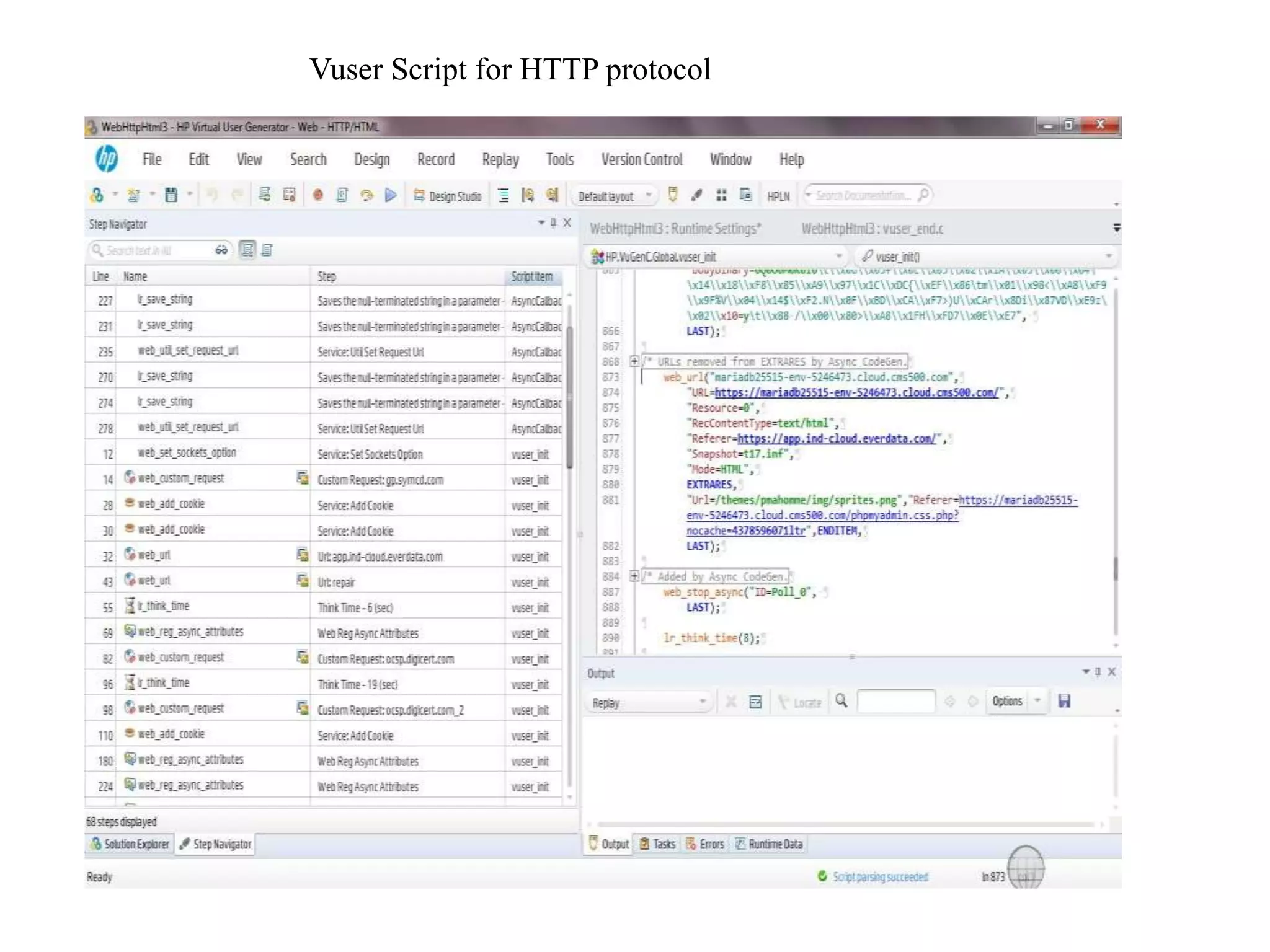Click the previous bookmark toolbar icon
1270x952 pixels.
(528, 196)
